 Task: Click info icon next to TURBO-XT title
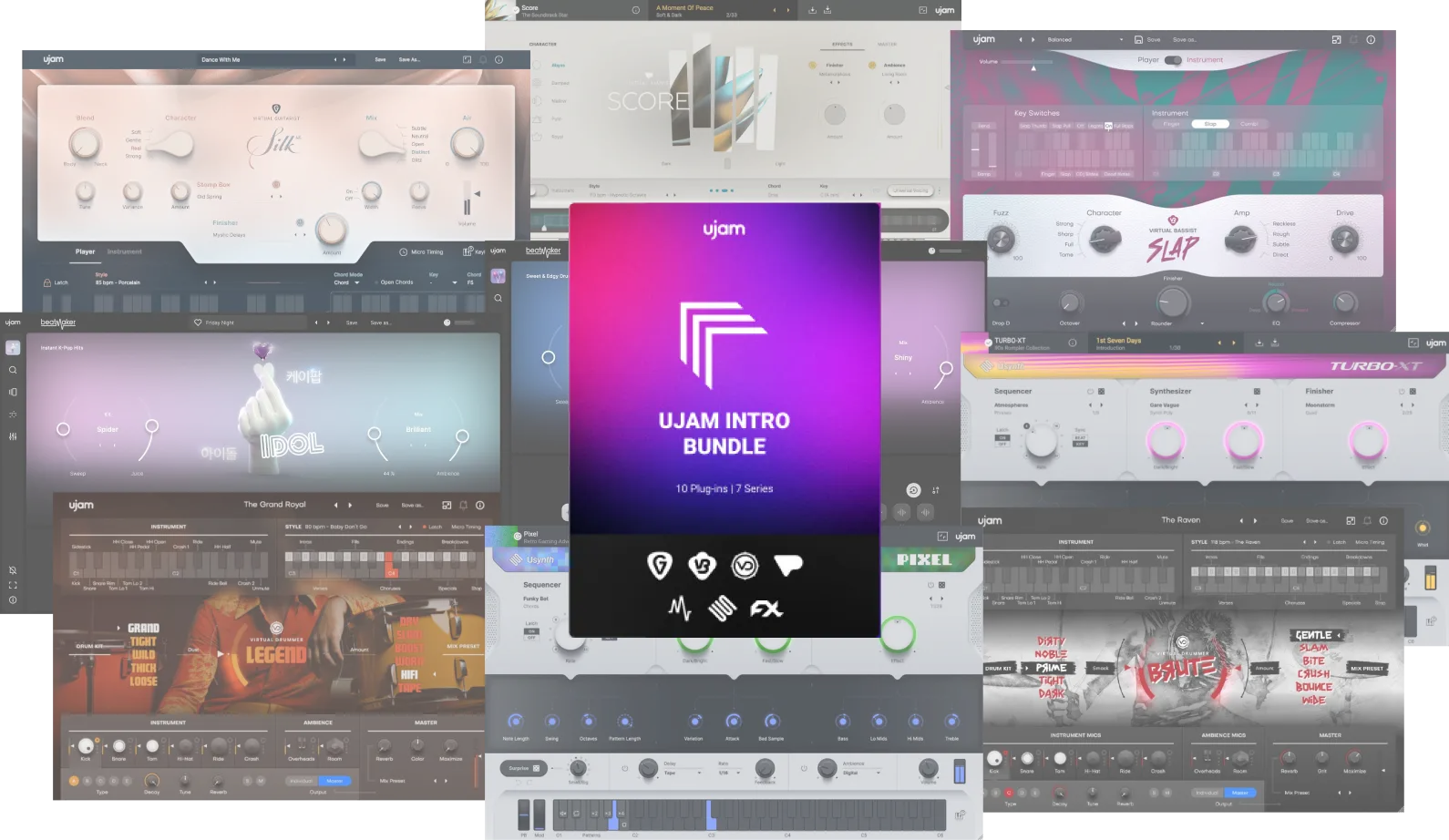pyautogui.click(x=1073, y=343)
